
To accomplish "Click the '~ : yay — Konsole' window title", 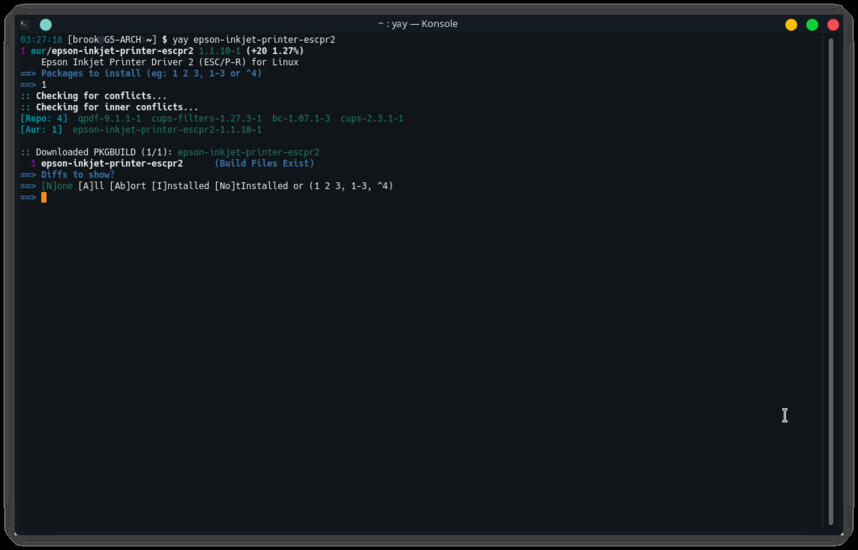I will pos(418,24).
